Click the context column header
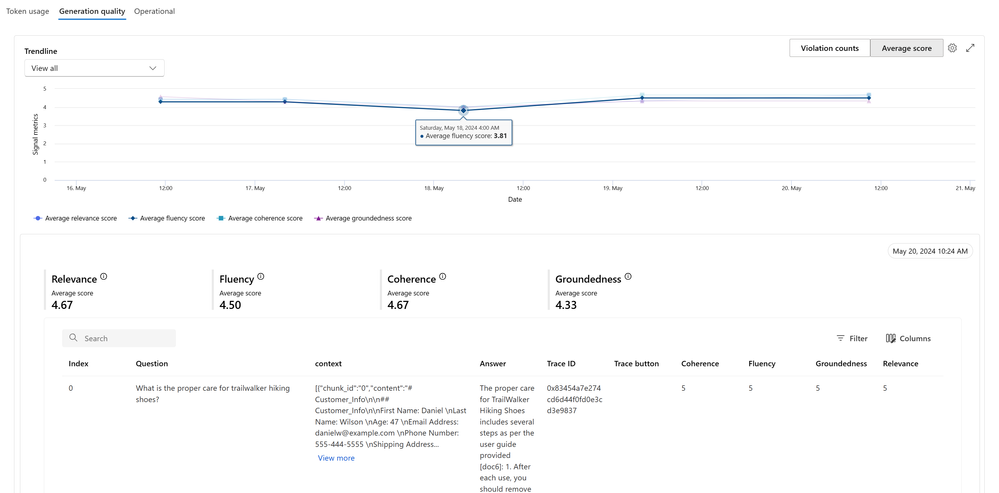The image size is (999, 493). (x=328, y=364)
